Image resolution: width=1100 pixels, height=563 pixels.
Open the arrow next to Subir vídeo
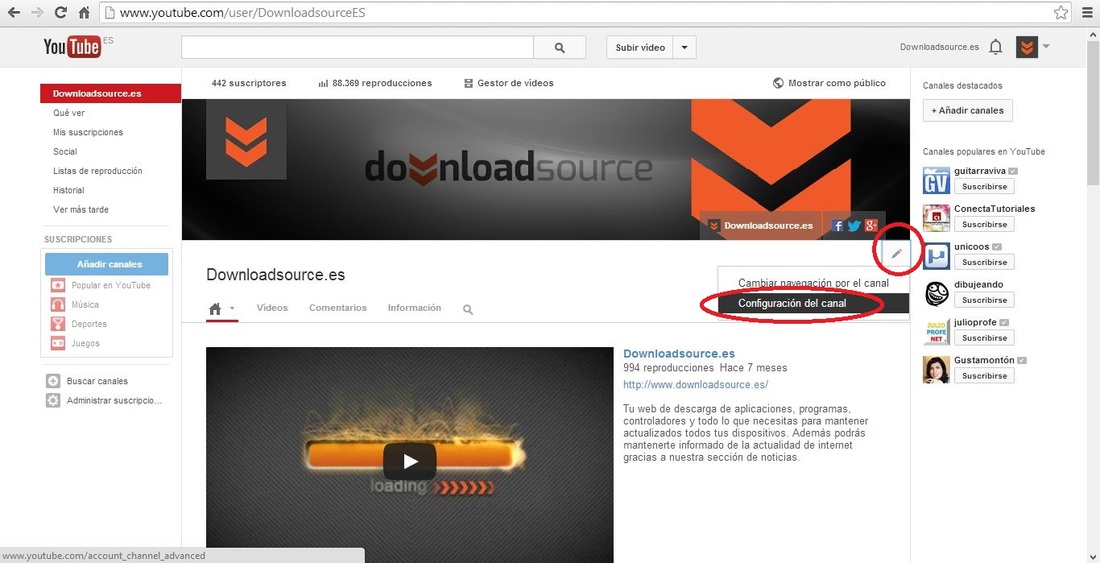[x=685, y=48]
